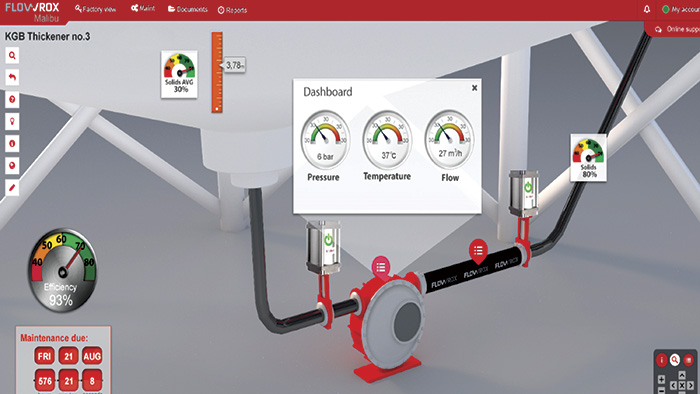Viewport: 700px width, 394px height.
Task: Click the red list marker above pump
Action: coord(381,268)
